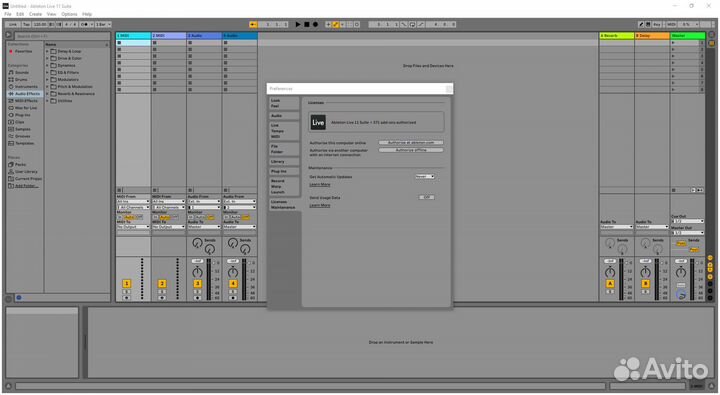720x395 pixels.
Task: Arm the Arrangement Record button
Action: pyautogui.click(x=315, y=24)
